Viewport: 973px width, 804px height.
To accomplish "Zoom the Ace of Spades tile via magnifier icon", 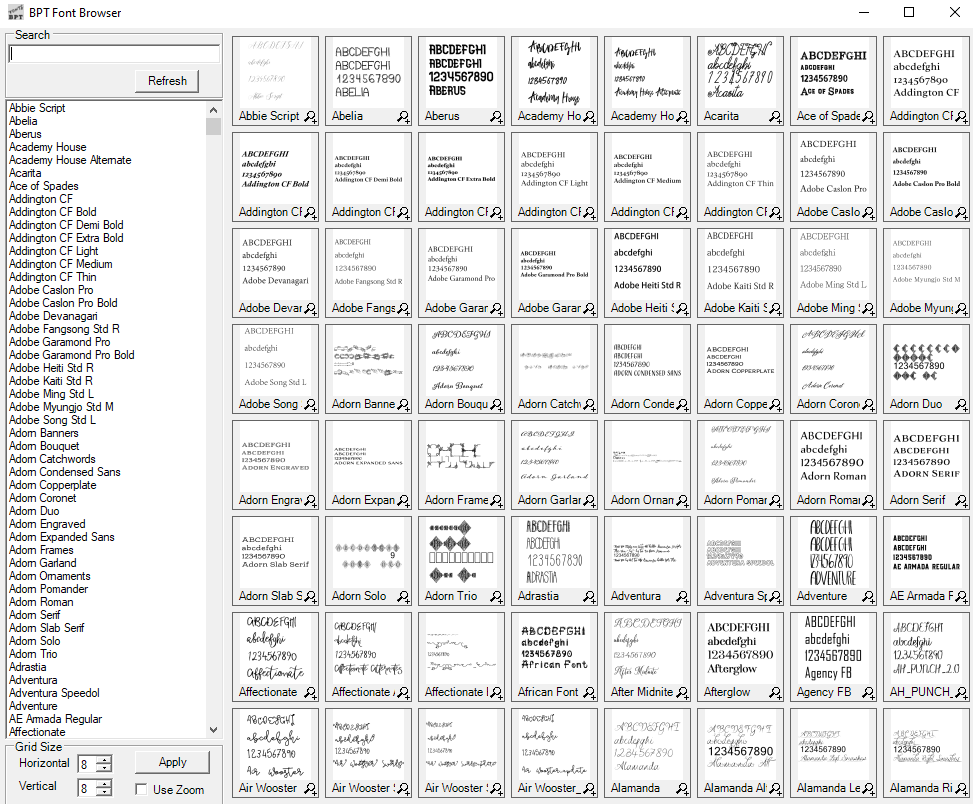I will coord(868,117).
